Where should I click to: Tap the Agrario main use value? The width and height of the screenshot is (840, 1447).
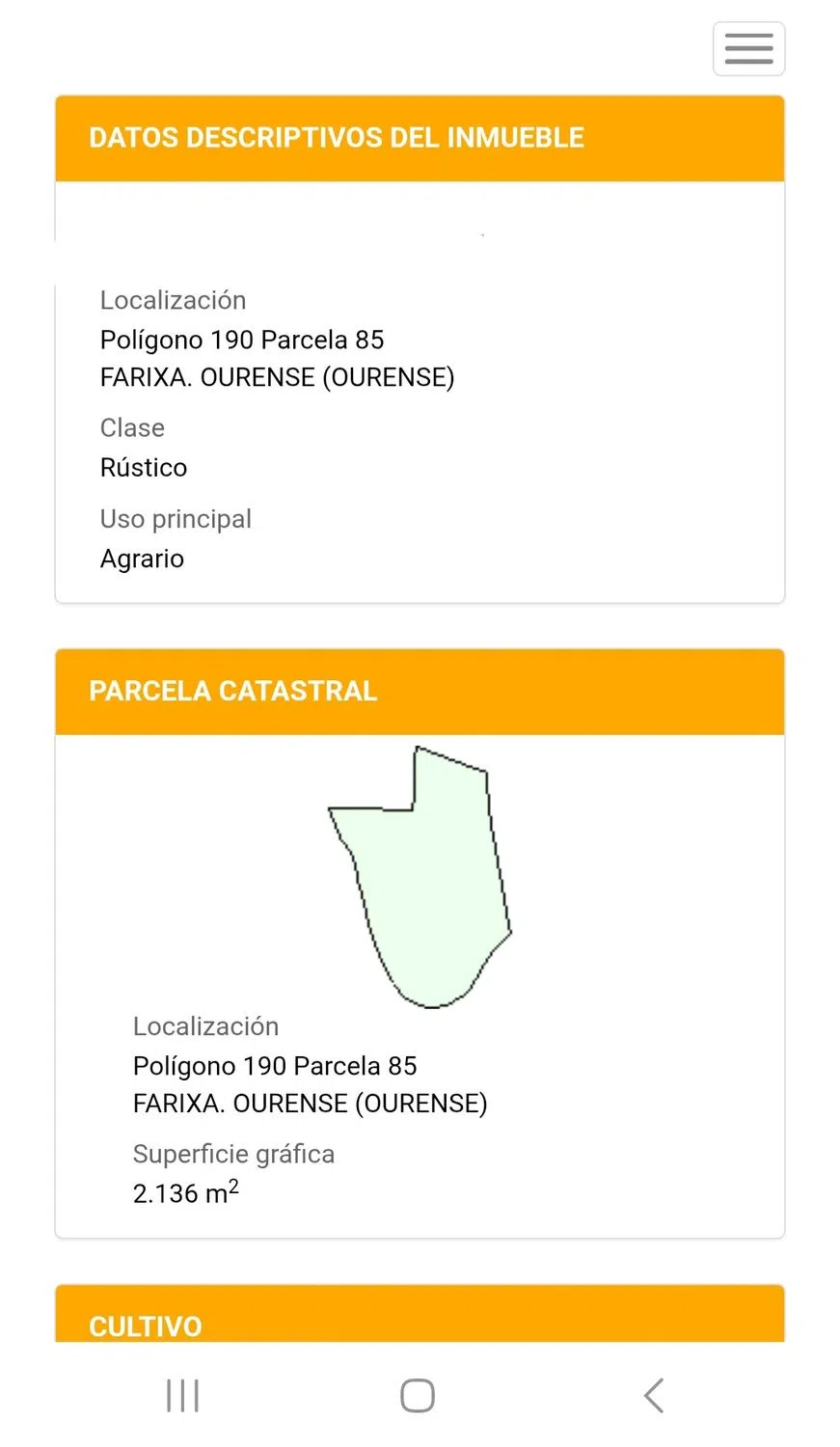[x=142, y=560]
